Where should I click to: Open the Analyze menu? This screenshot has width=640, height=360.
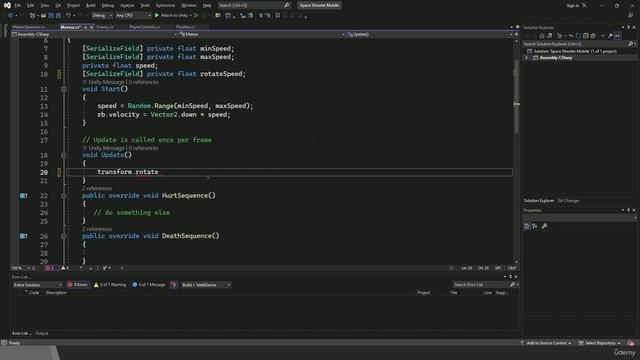click(x=127, y=5)
